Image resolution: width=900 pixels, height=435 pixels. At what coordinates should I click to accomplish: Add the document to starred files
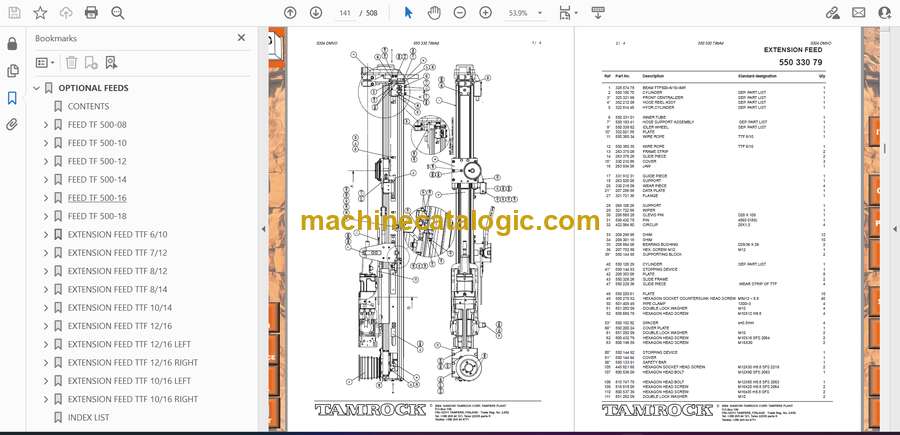coord(40,13)
